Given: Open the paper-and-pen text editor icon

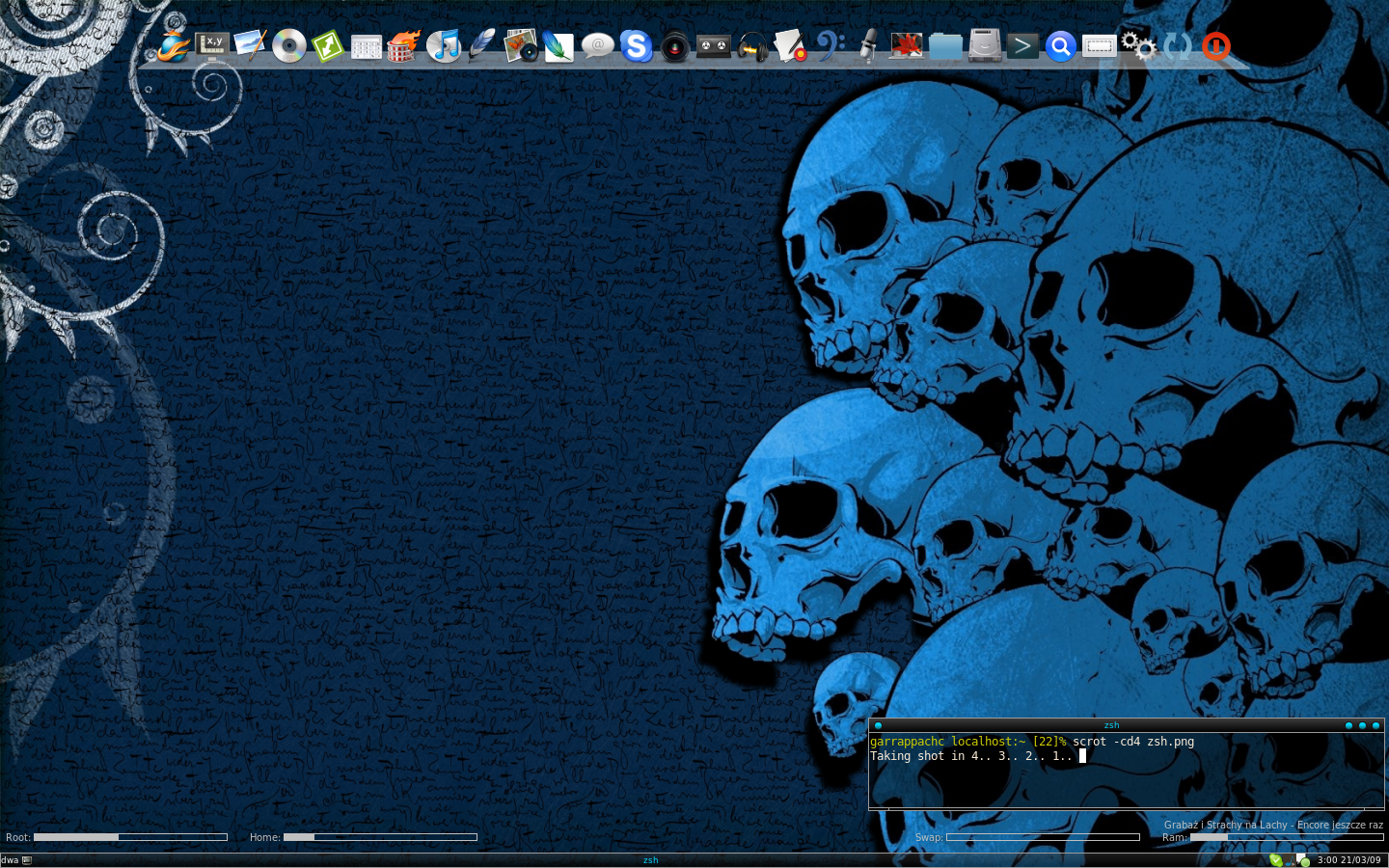Looking at the screenshot, I should pos(790,45).
